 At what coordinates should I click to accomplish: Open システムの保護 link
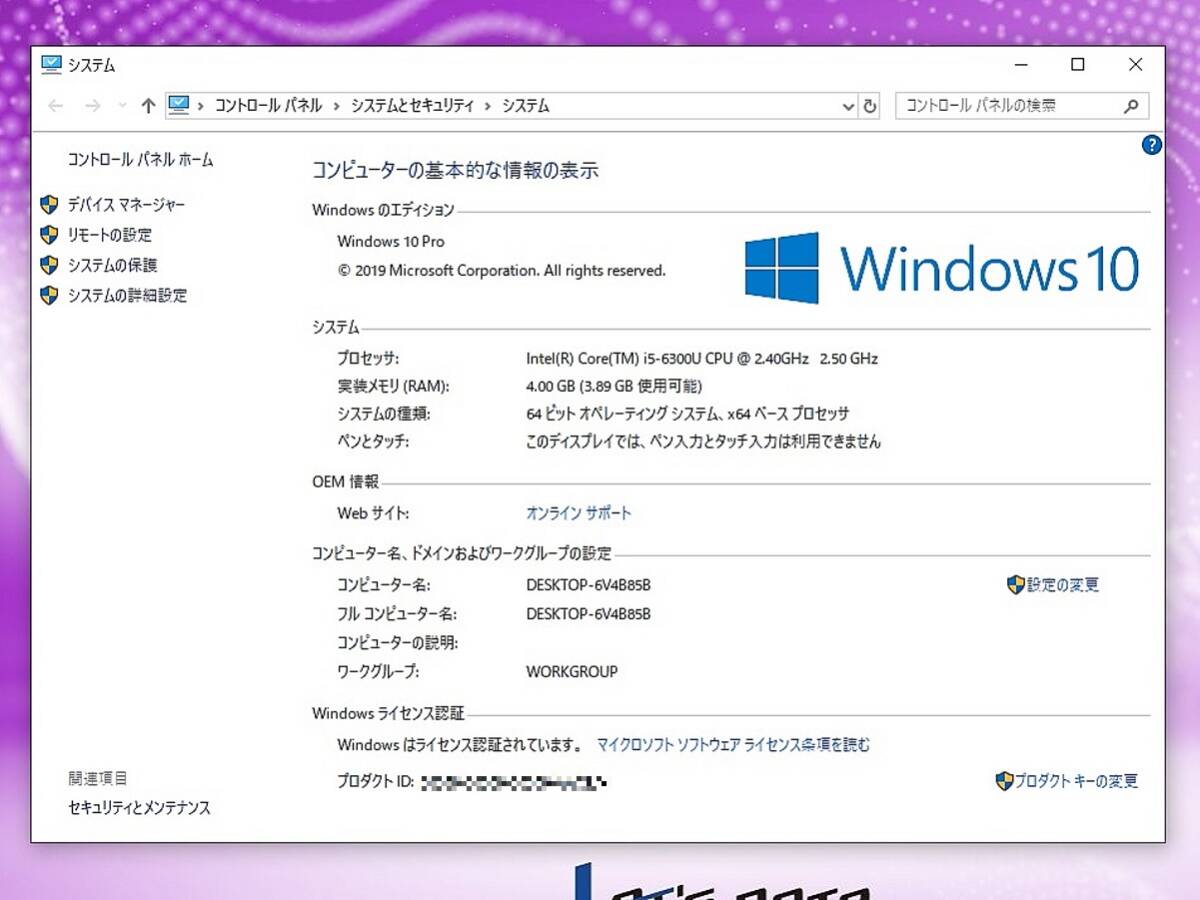pos(112,265)
